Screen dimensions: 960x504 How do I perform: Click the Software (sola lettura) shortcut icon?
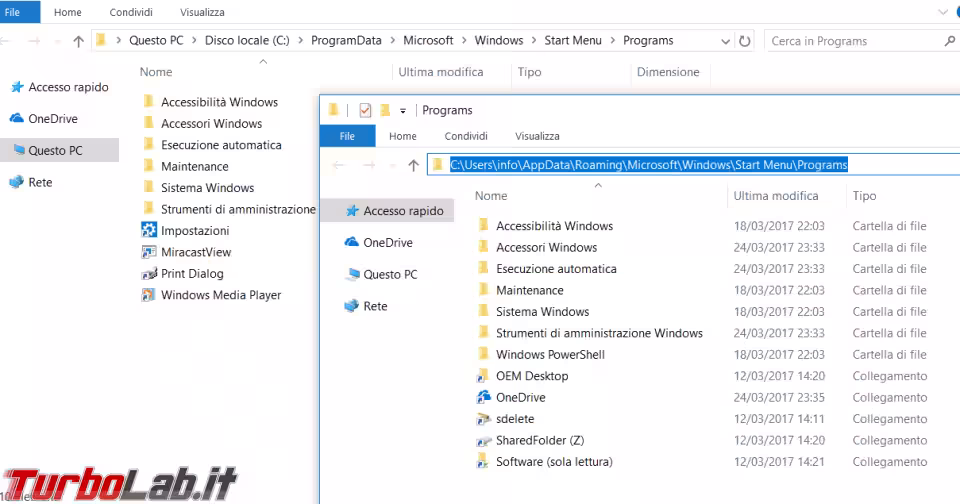[x=484, y=461]
